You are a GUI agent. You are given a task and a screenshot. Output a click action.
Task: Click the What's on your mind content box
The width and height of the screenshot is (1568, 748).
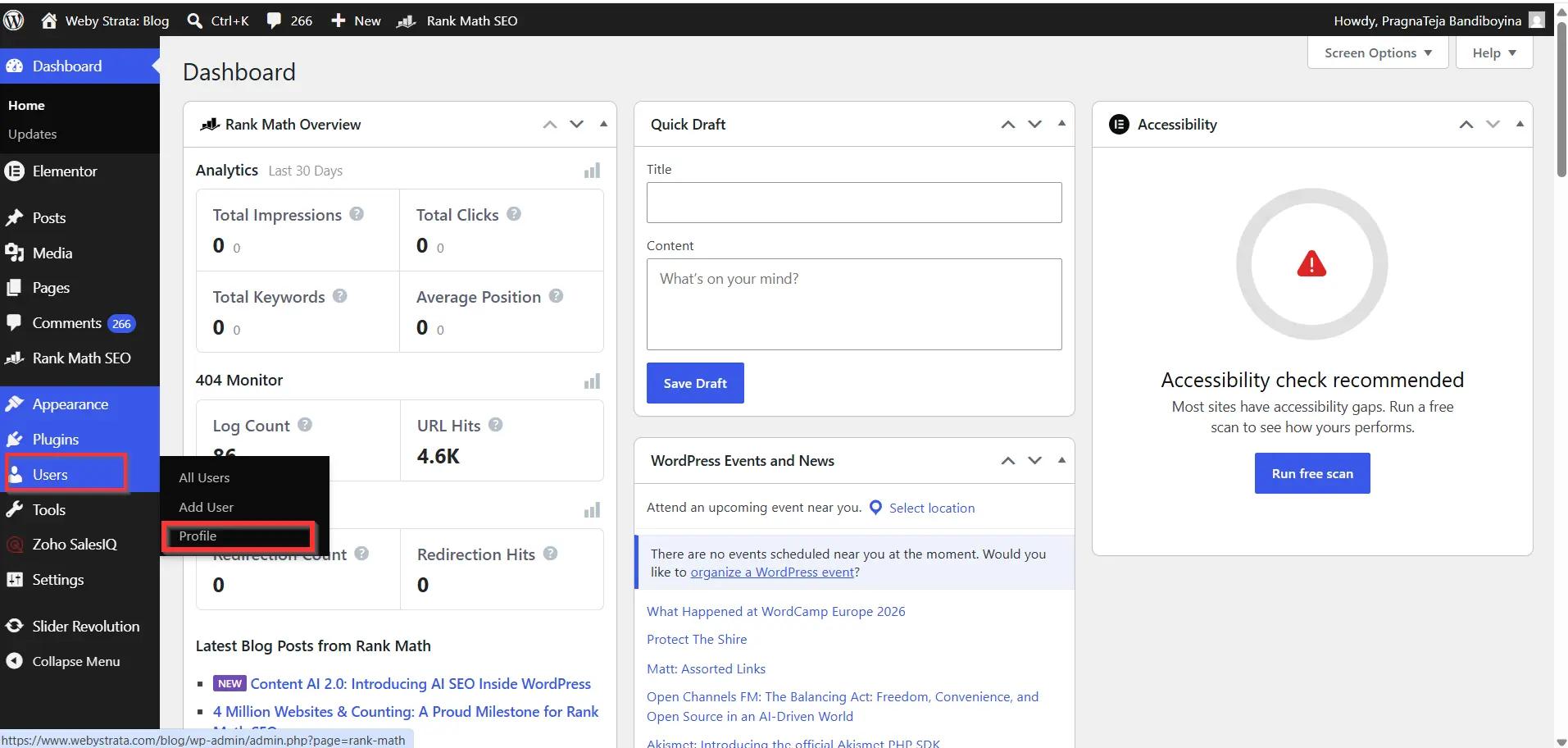854,304
